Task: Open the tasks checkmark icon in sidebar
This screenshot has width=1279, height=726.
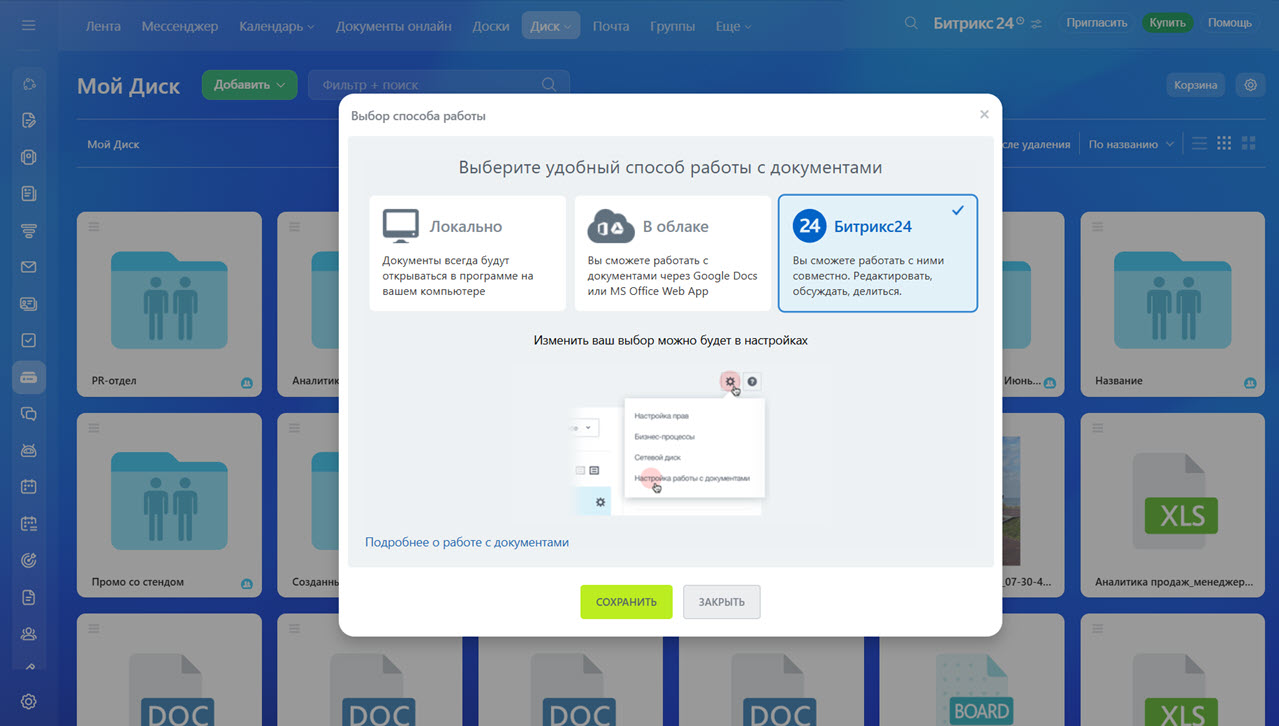Action: pyautogui.click(x=29, y=341)
